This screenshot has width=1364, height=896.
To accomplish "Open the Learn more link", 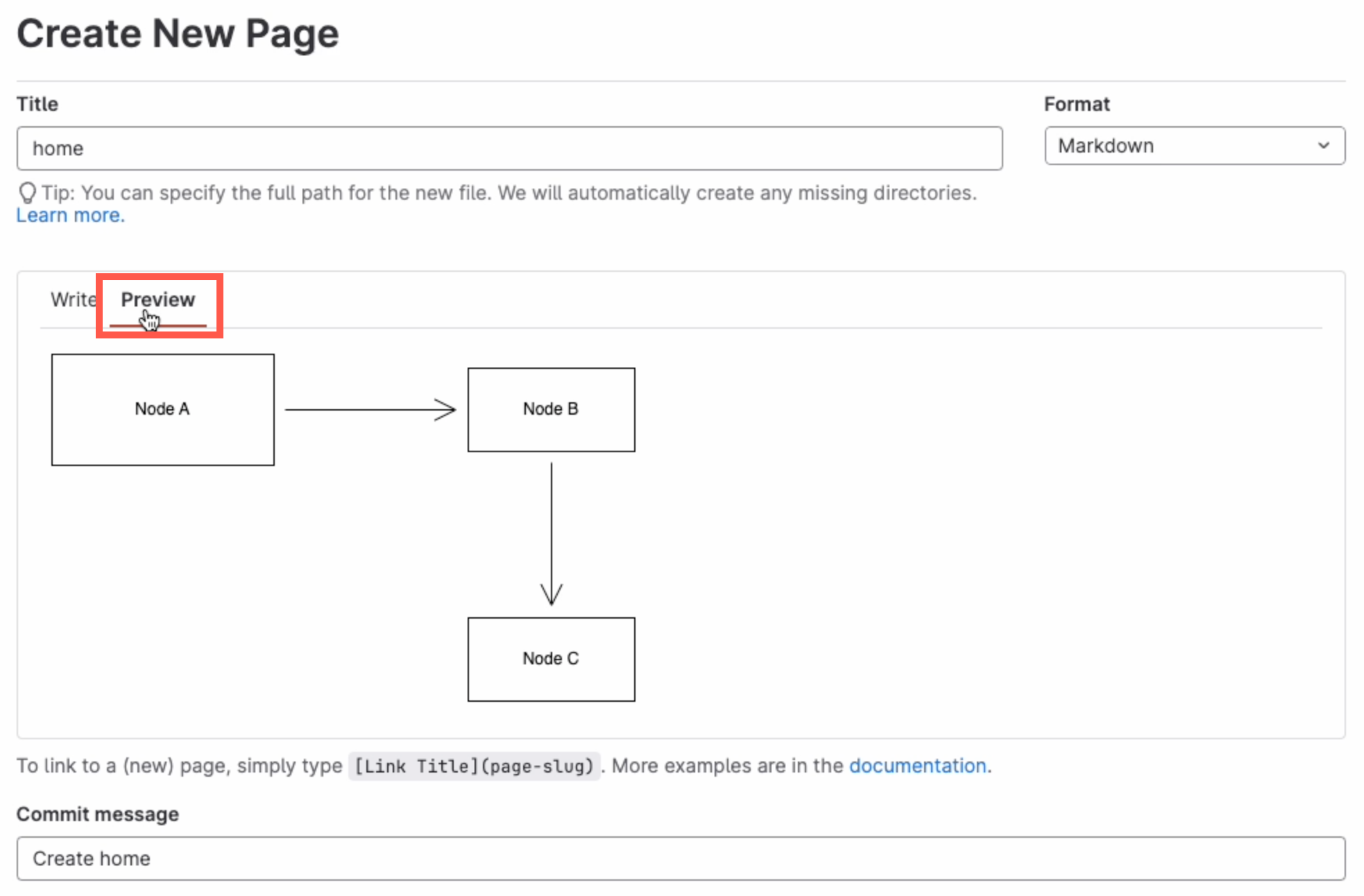I will (x=69, y=215).
